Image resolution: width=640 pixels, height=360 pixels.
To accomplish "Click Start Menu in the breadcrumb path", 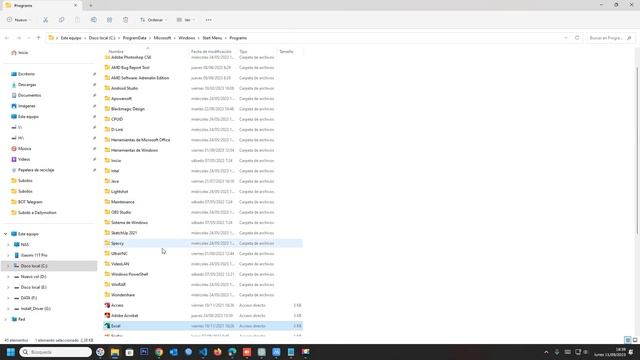I will point(212,38).
